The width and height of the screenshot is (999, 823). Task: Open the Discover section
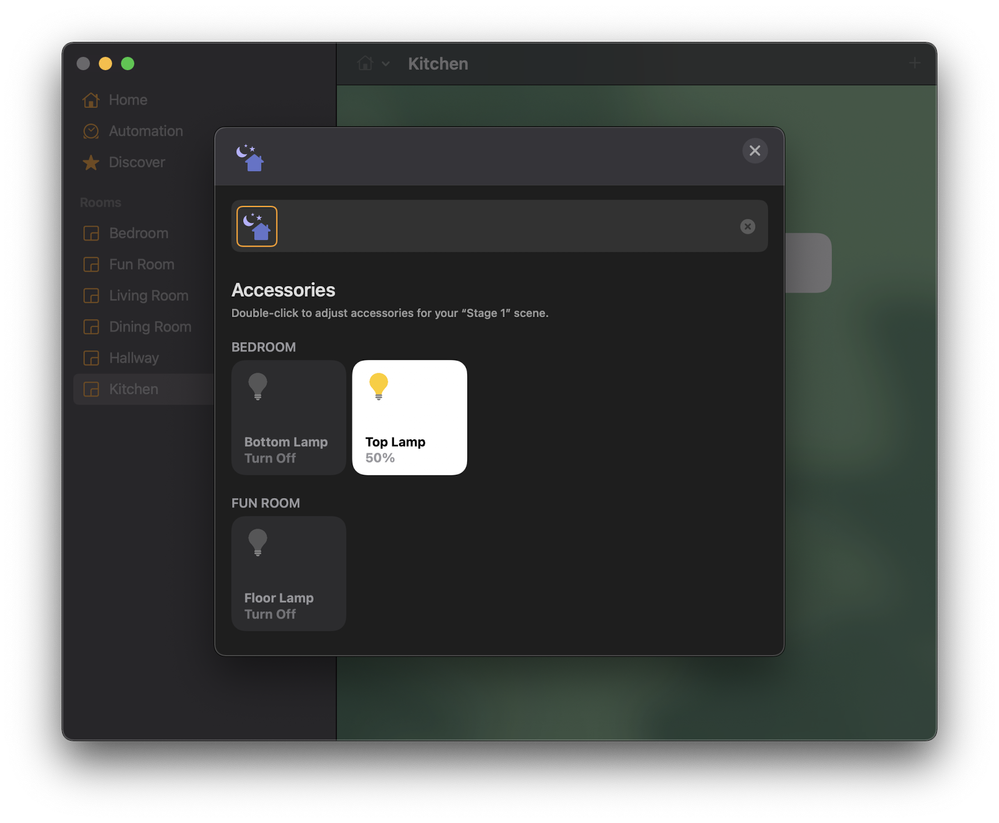136,162
